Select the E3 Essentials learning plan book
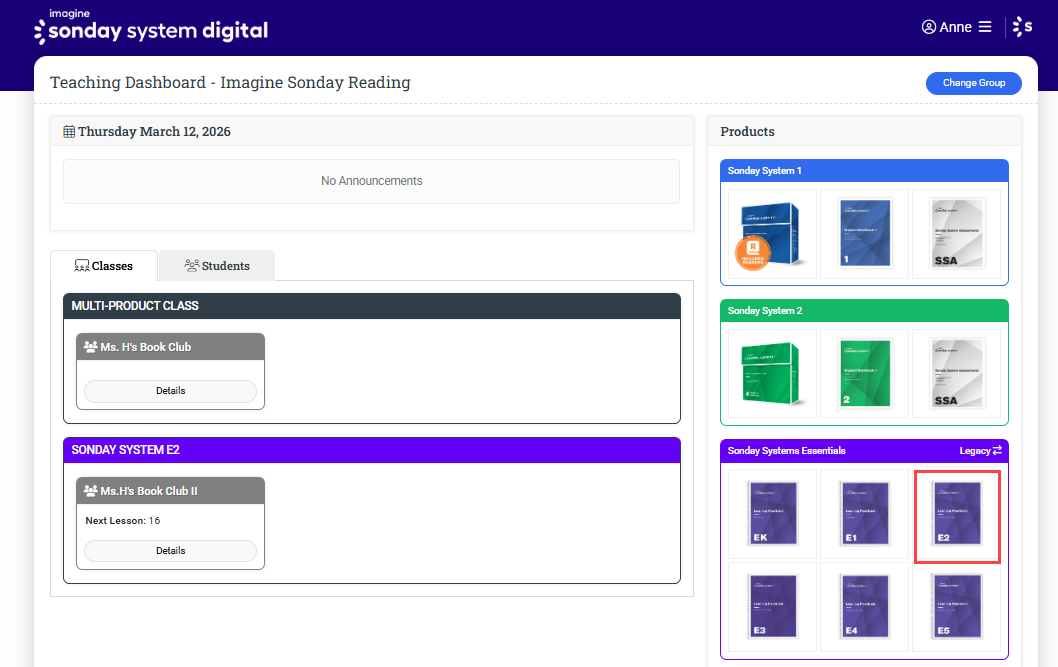The image size is (1058, 667). coord(772,606)
